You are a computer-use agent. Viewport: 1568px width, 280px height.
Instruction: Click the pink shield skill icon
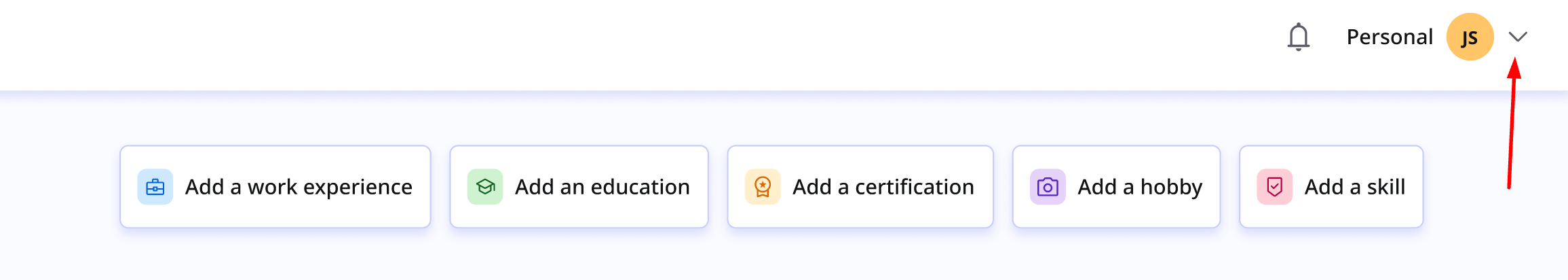[1274, 187]
